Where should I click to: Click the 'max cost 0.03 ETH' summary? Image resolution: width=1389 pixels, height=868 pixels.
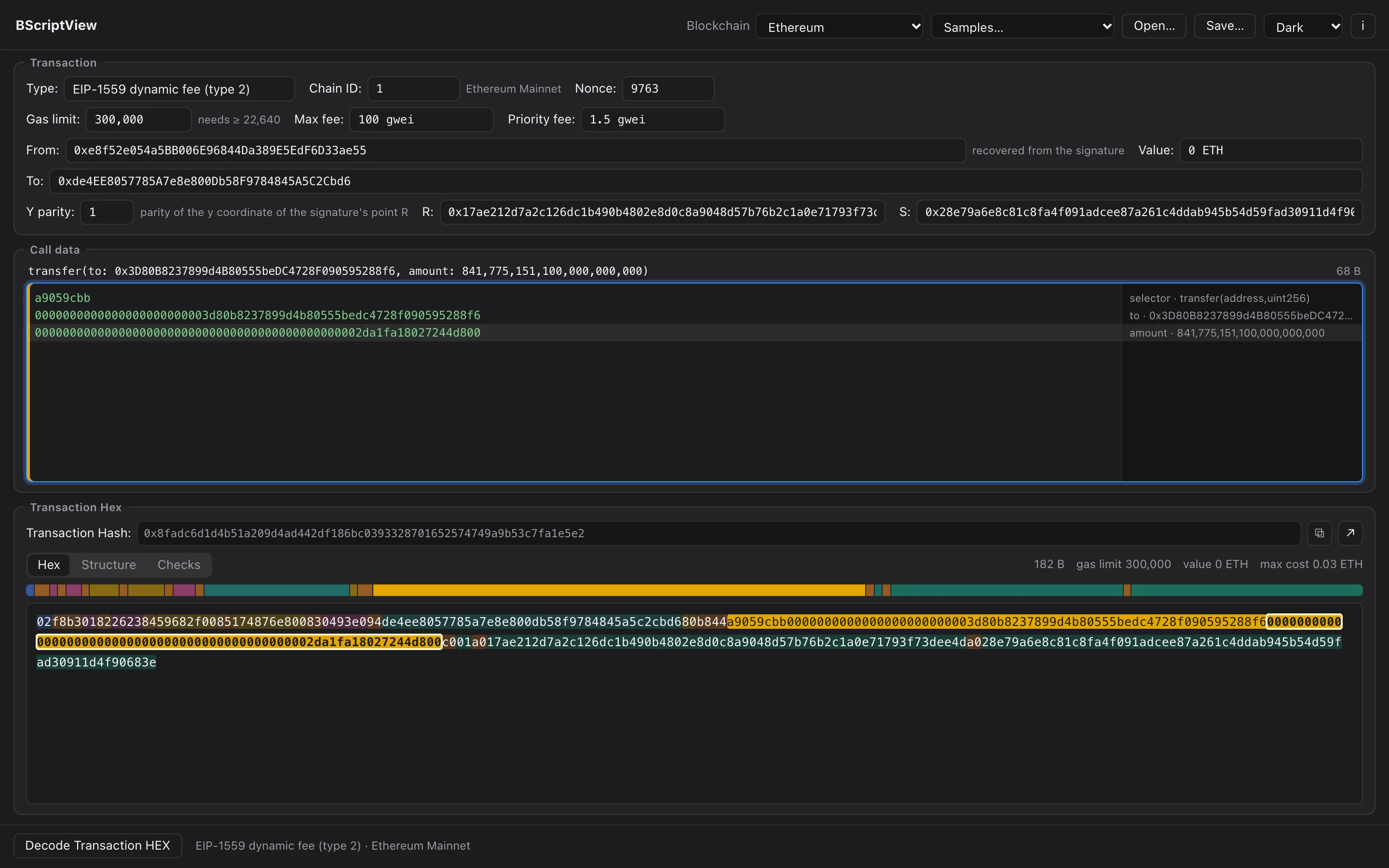[1311, 564]
